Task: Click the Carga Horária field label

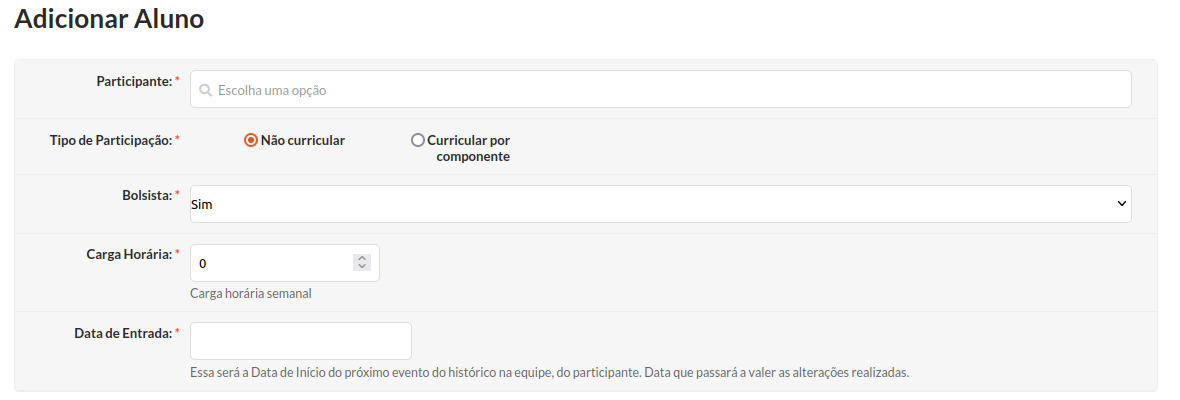Action: coord(129,253)
